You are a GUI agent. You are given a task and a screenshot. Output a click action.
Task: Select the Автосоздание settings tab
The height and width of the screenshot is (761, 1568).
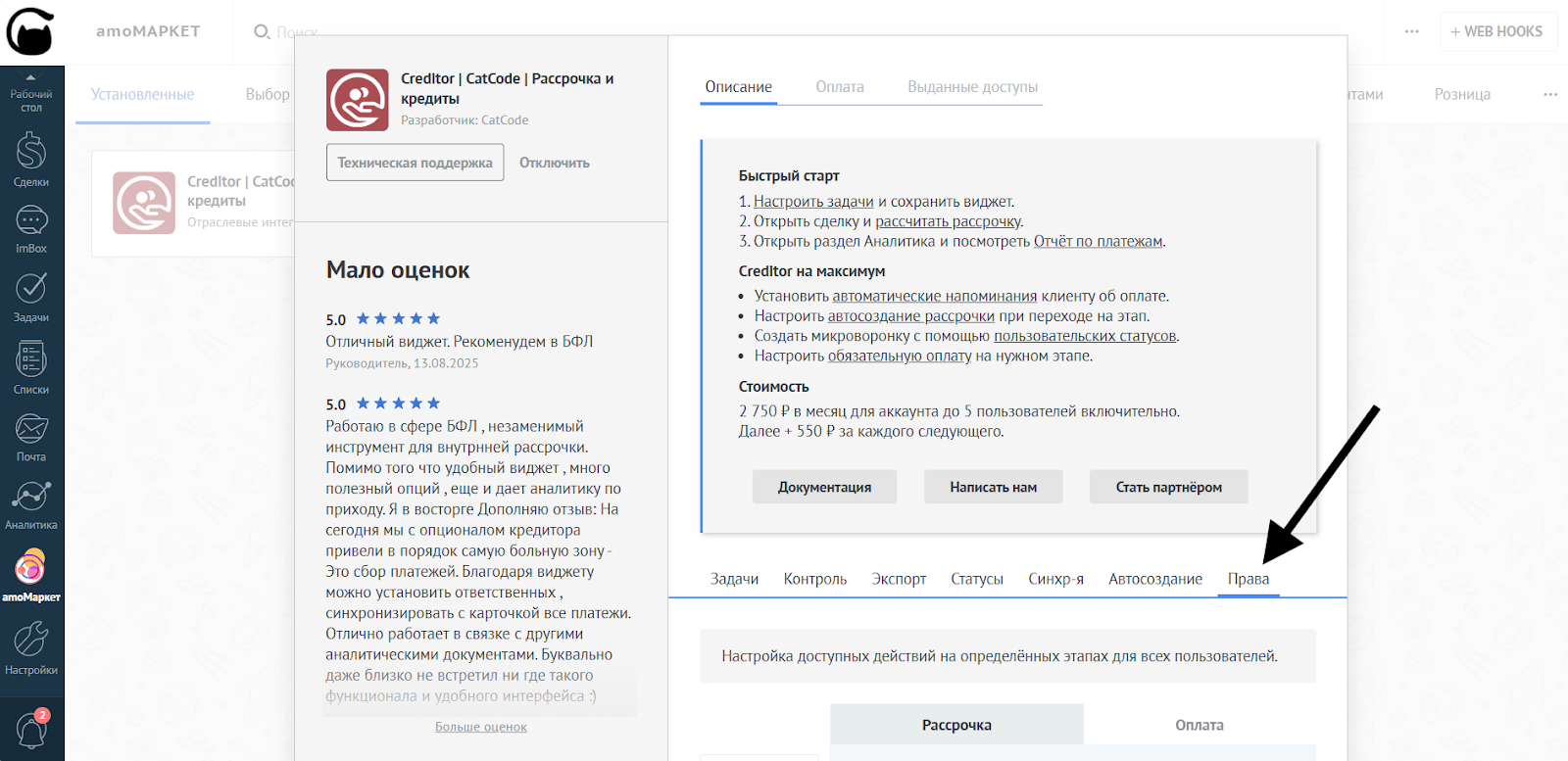(x=1154, y=579)
